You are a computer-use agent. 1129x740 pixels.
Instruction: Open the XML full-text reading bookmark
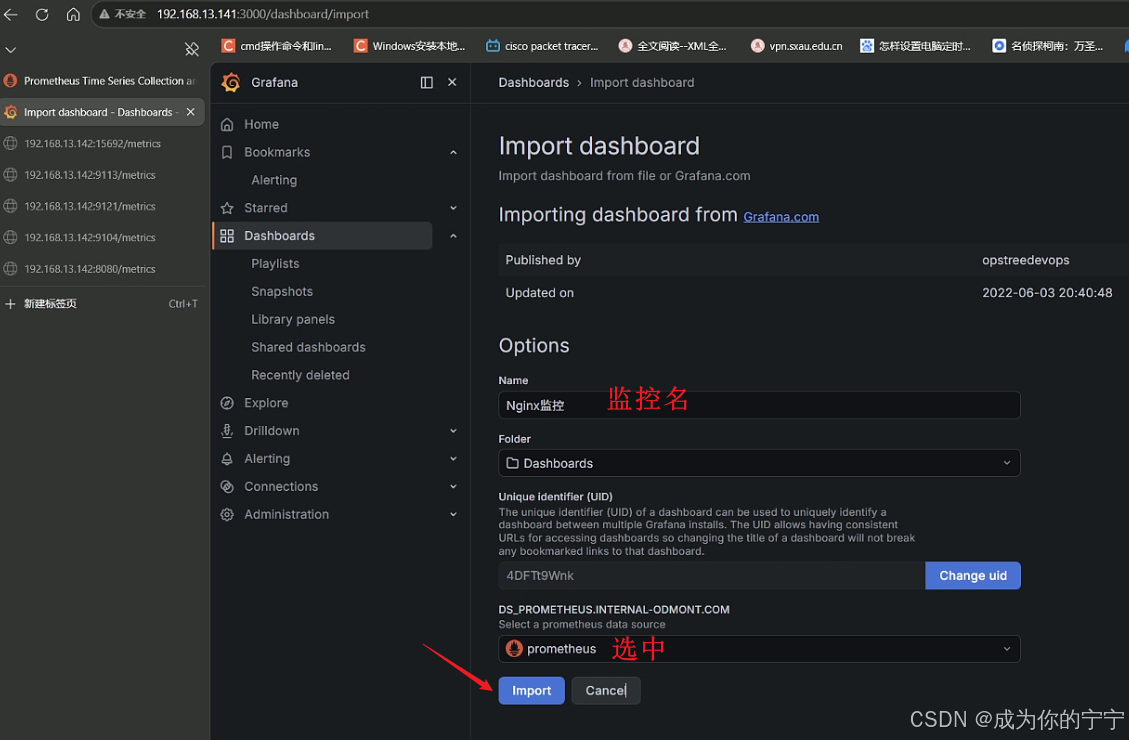click(673, 46)
